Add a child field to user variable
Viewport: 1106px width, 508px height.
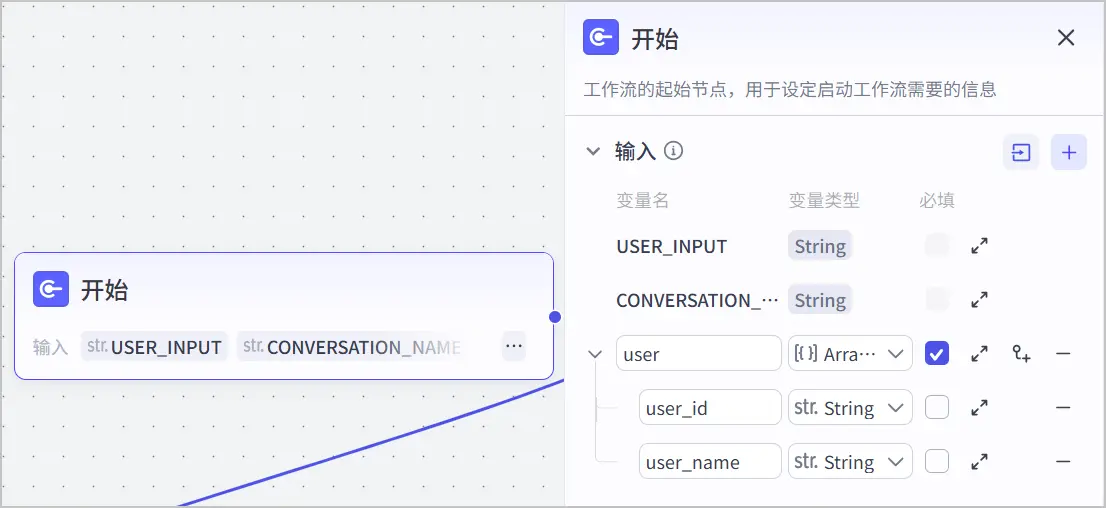[x=1021, y=353]
